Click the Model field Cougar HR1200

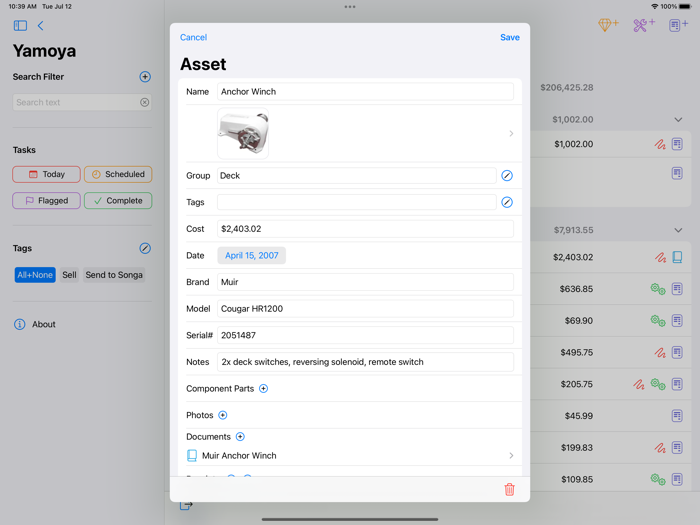[365, 308]
